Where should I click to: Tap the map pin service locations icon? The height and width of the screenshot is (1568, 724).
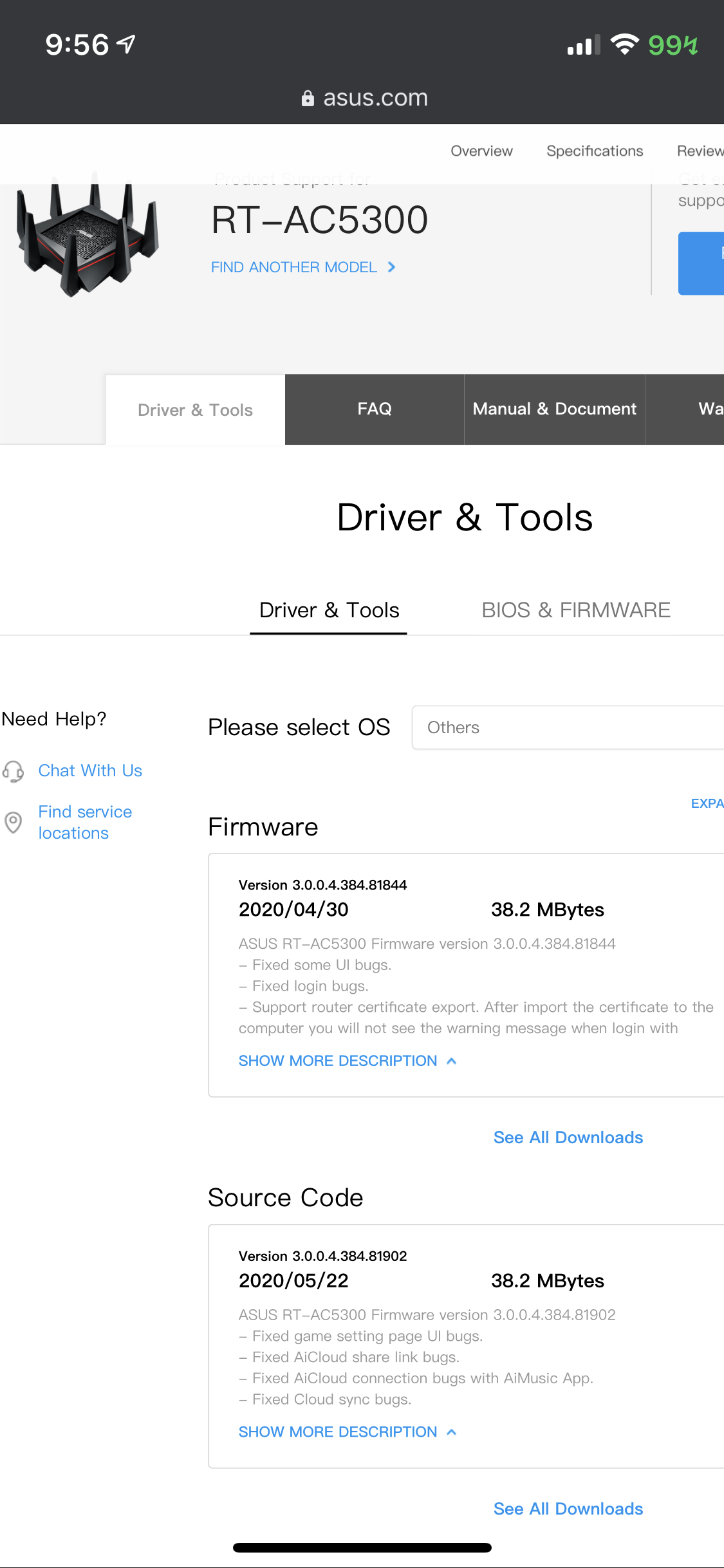tap(14, 822)
